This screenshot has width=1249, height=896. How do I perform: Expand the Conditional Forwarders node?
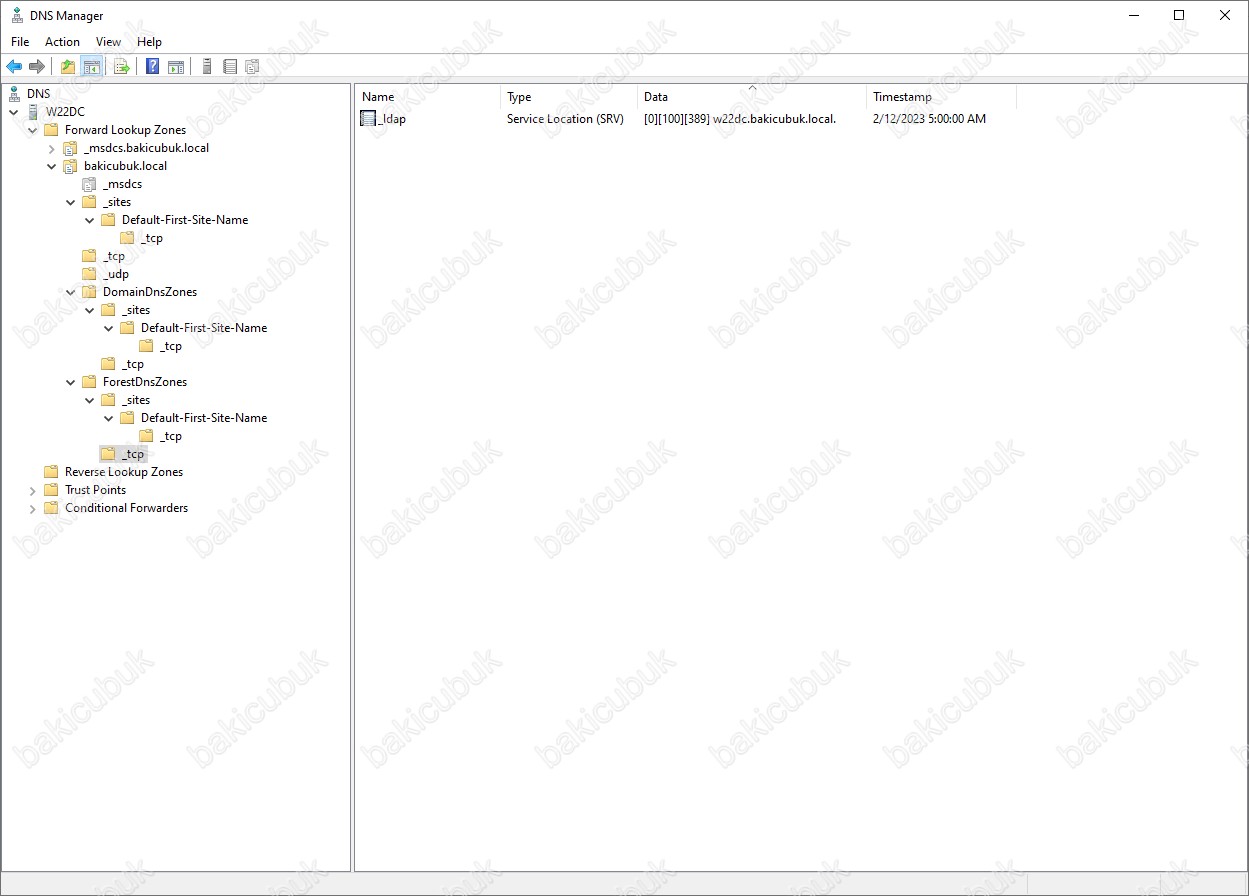(x=33, y=508)
